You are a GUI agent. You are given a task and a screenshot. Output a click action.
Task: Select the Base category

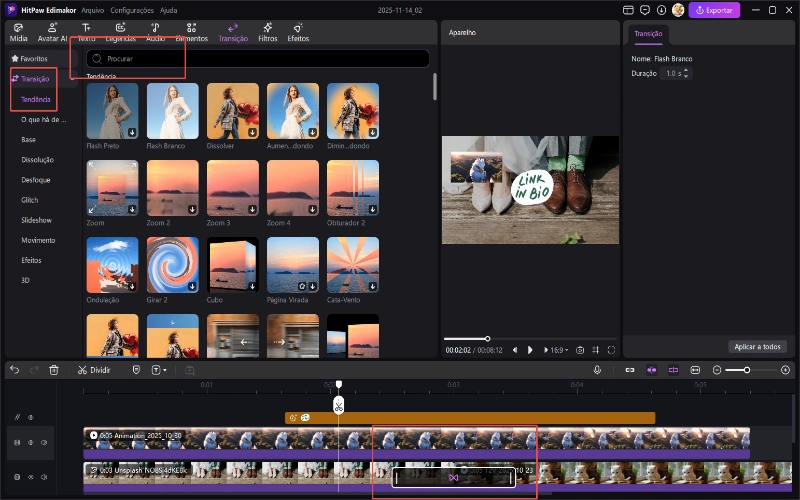29,139
